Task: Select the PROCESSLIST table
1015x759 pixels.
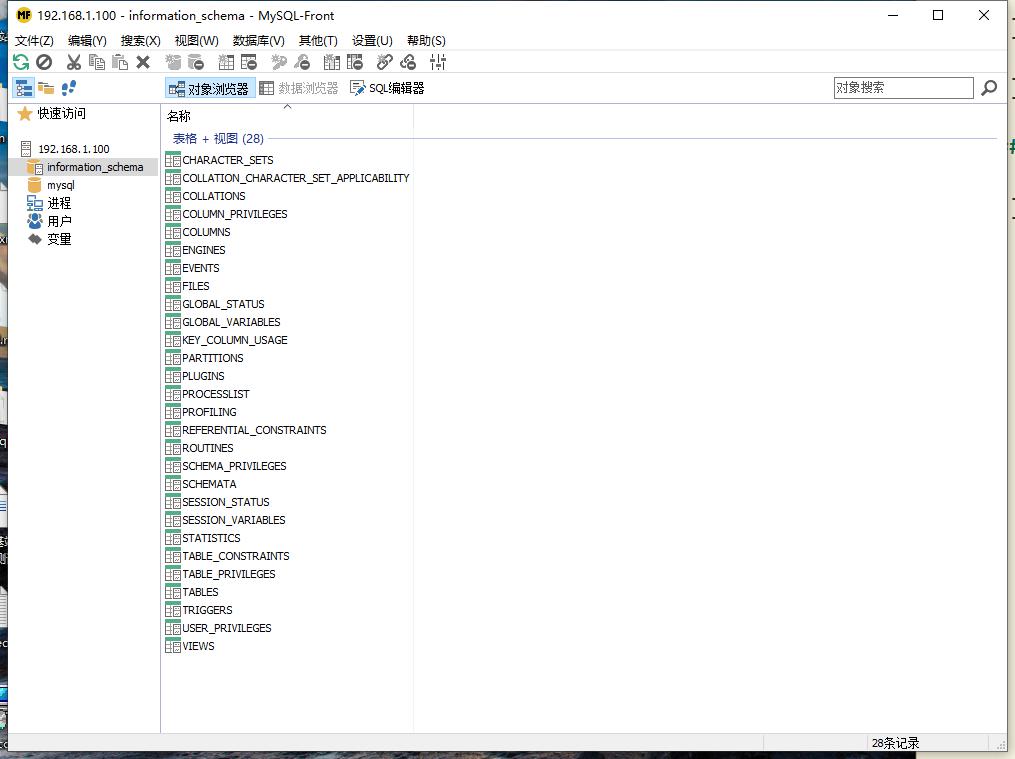Action: click(216, 394)
